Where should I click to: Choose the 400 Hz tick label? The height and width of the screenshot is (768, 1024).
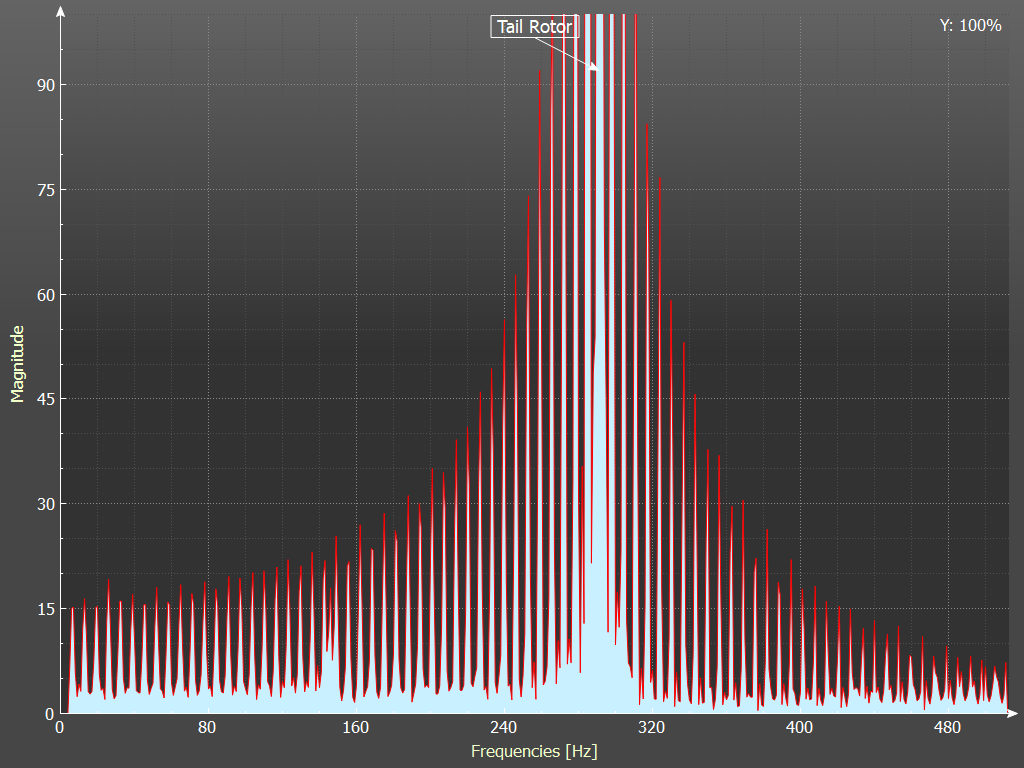(x=799, y=727)
